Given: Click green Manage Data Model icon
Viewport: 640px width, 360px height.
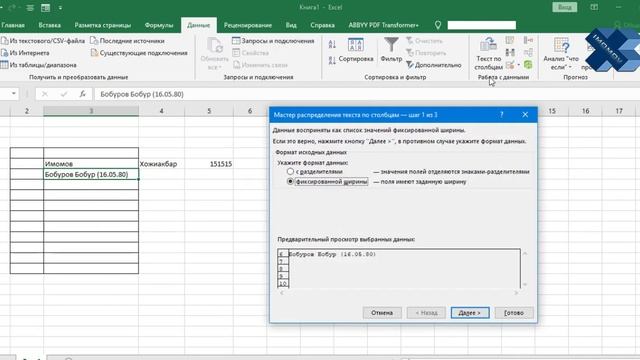Looking at the screenshot, I should [528, 64].
